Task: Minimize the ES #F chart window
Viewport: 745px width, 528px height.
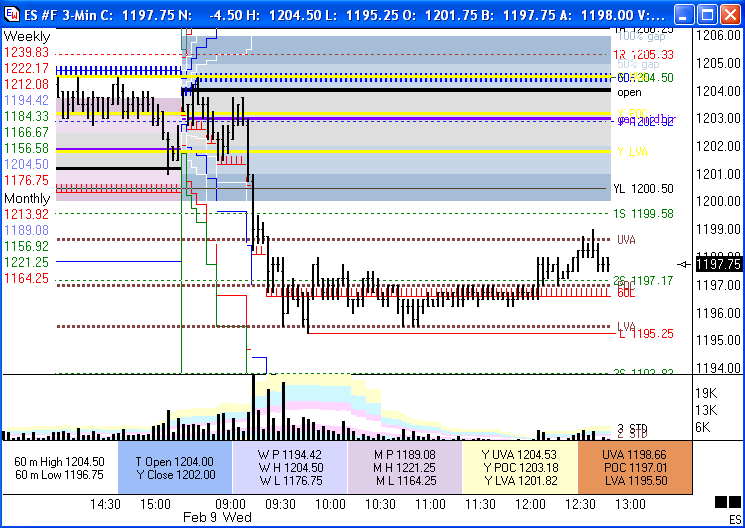Action: point(683,15)
